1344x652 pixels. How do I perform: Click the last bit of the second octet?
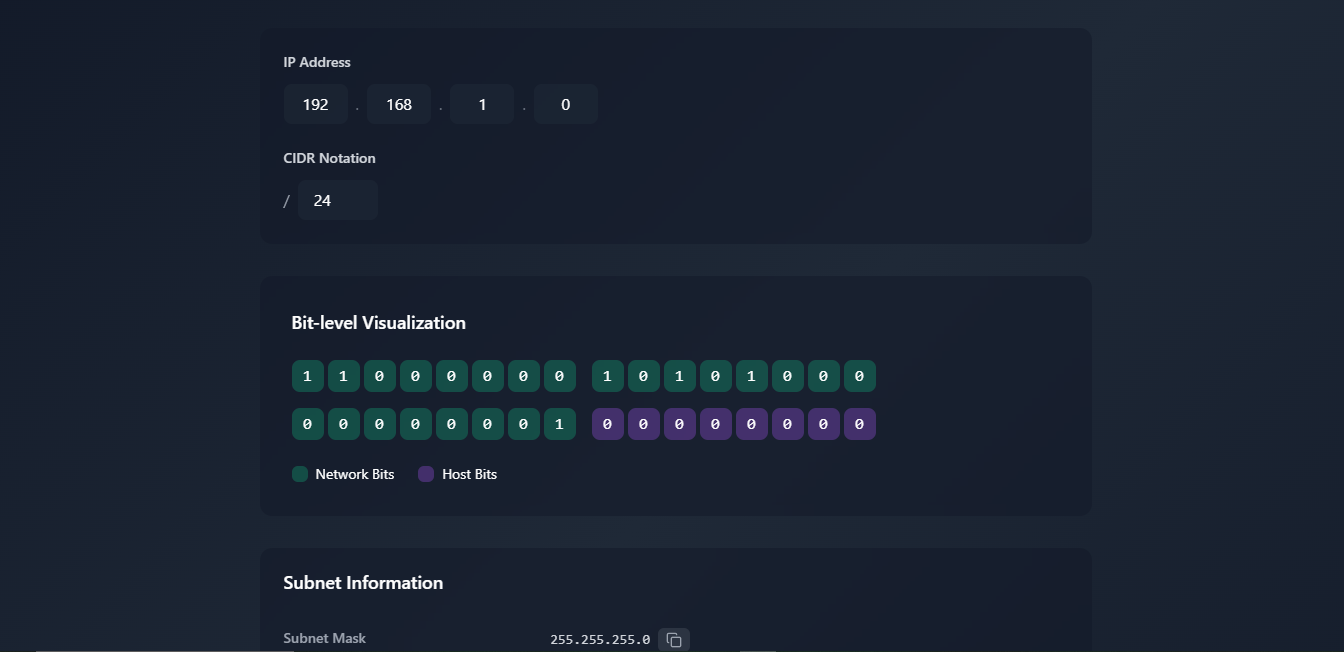coord(860,376)
